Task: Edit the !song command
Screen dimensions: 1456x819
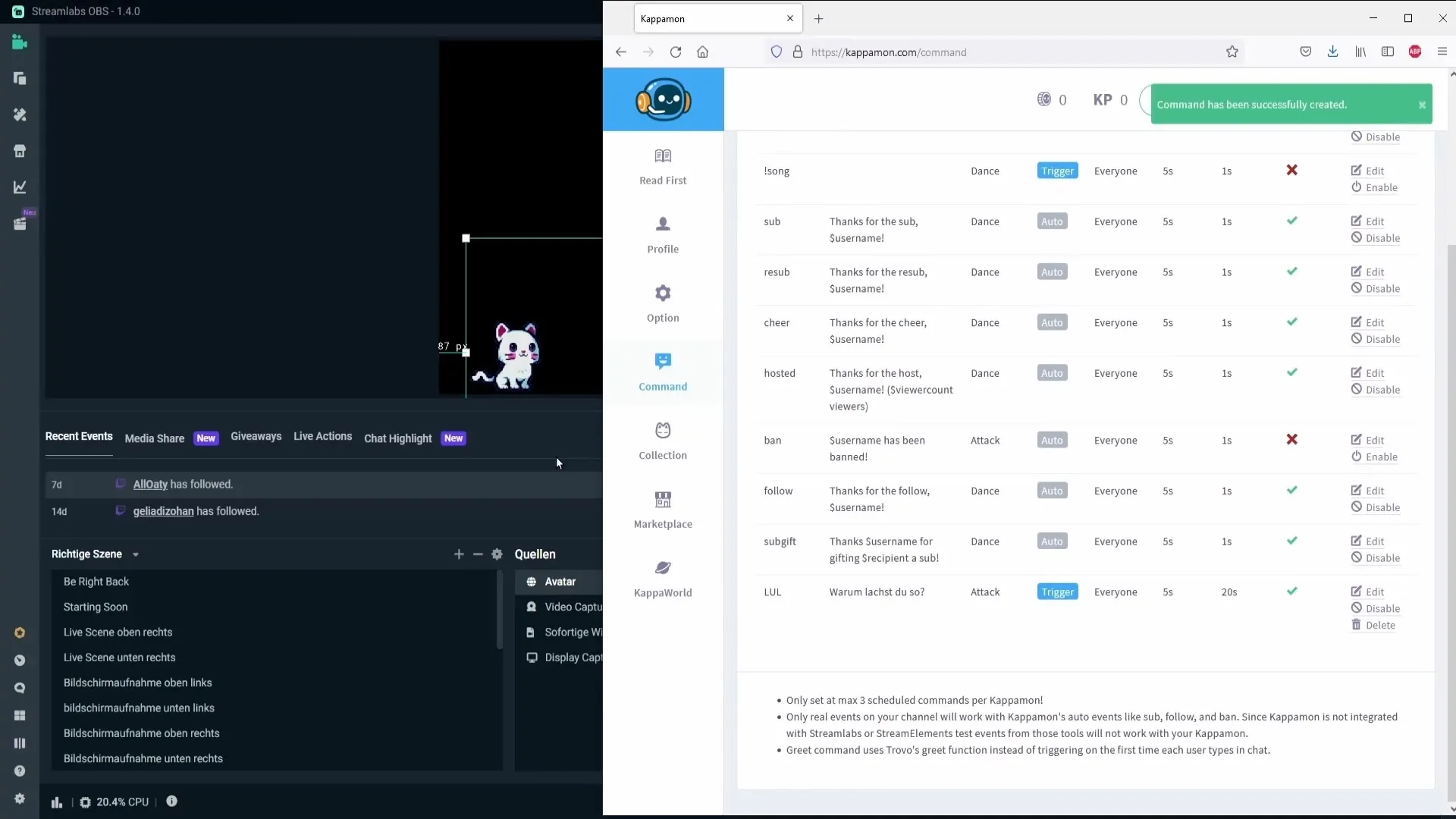Action: coord(1367,171)
